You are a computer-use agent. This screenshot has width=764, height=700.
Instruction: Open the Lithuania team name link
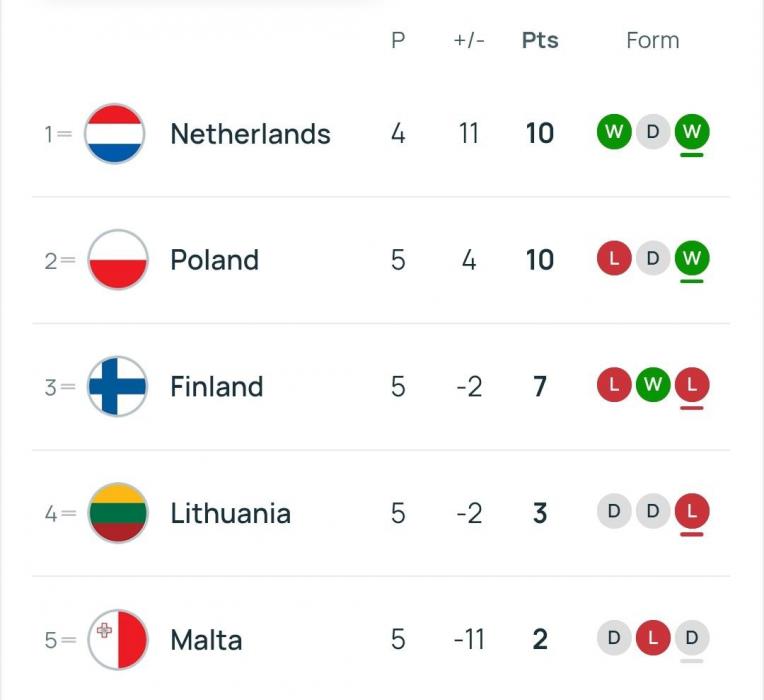coord(230,513)
